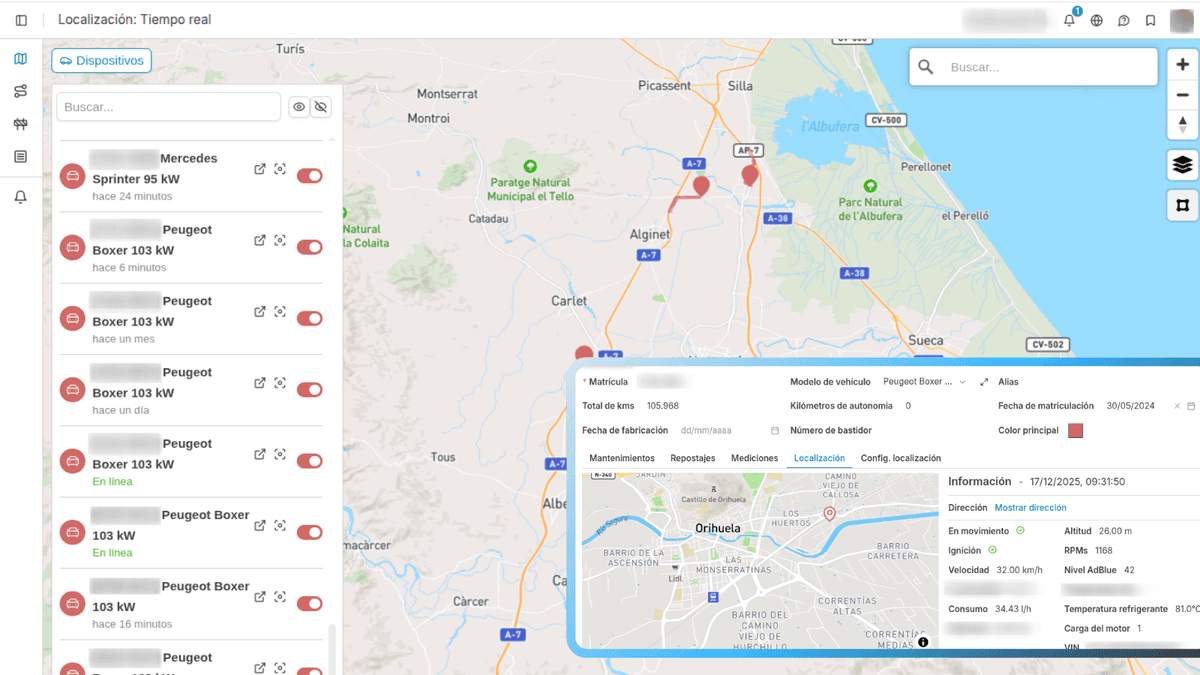This screenshot has width=1200, height=675.
Task: Show all devices with the eye icon
Action: click(x=299, y=107)
